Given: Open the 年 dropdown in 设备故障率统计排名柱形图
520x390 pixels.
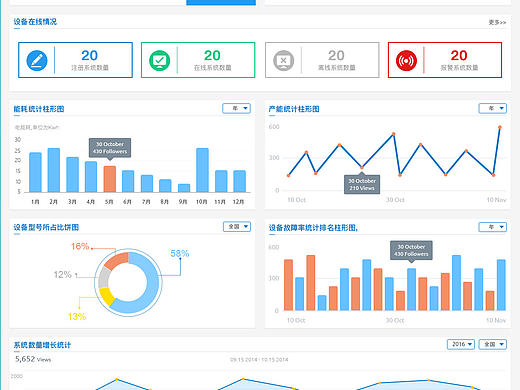Looking at the screenshot, I should click(493, 227).
